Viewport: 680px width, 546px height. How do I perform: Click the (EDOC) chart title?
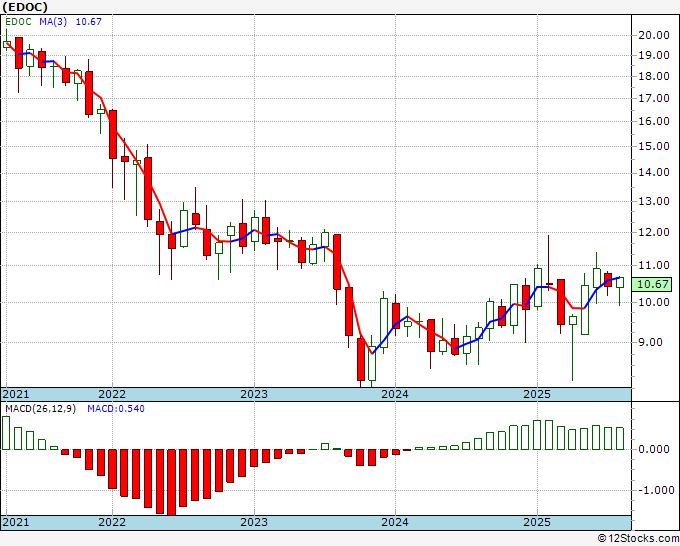[x=25, y=7]
